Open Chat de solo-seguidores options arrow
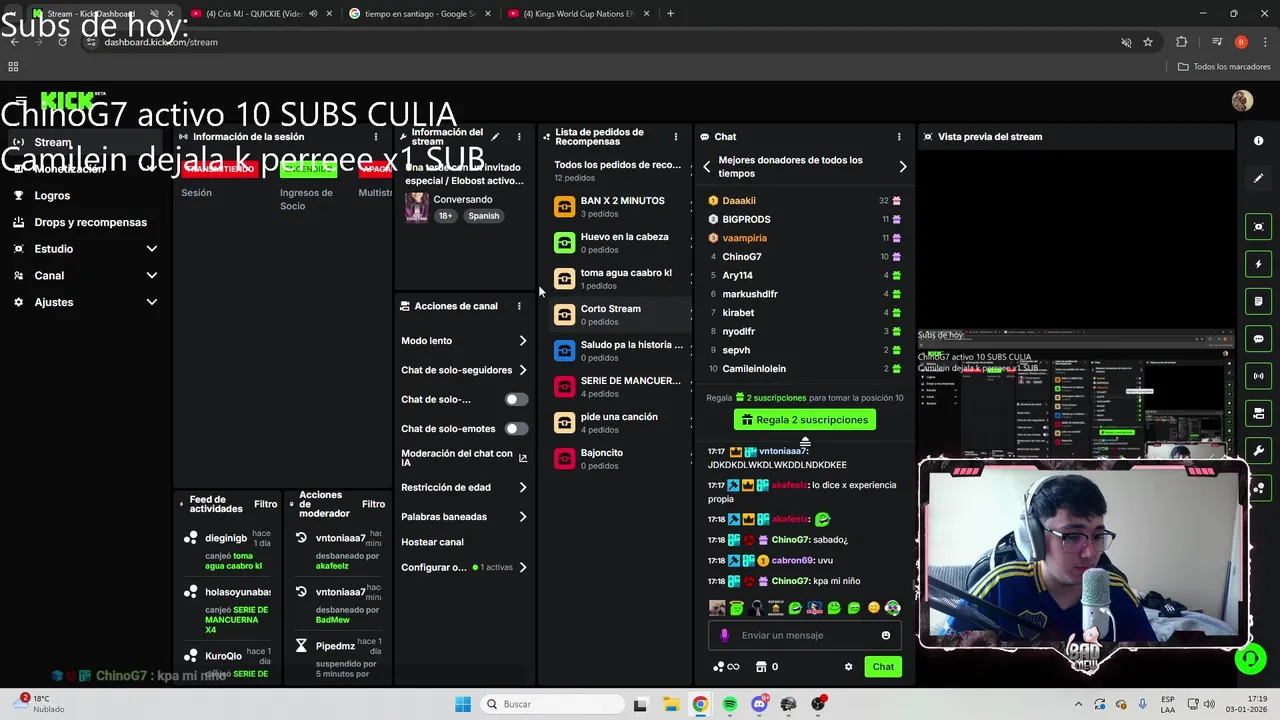This screenshot has width=1280, height=720. coord(522,370)
